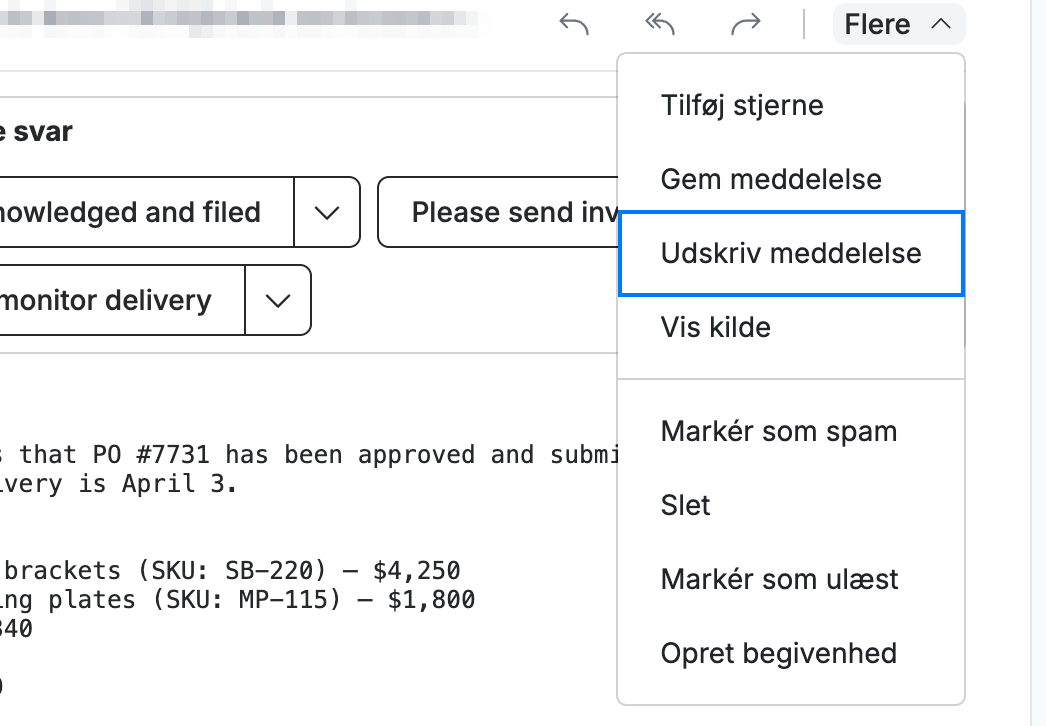Click the reply-all double arrow icon

[660, 25]
